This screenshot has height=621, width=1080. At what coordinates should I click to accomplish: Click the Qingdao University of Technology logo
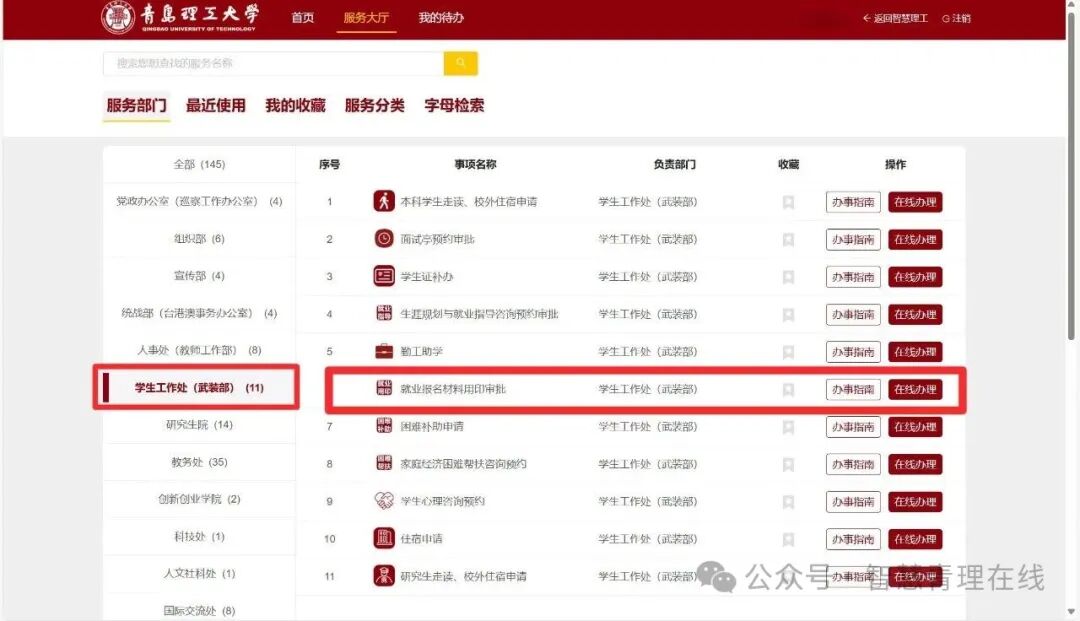point(180,17)
